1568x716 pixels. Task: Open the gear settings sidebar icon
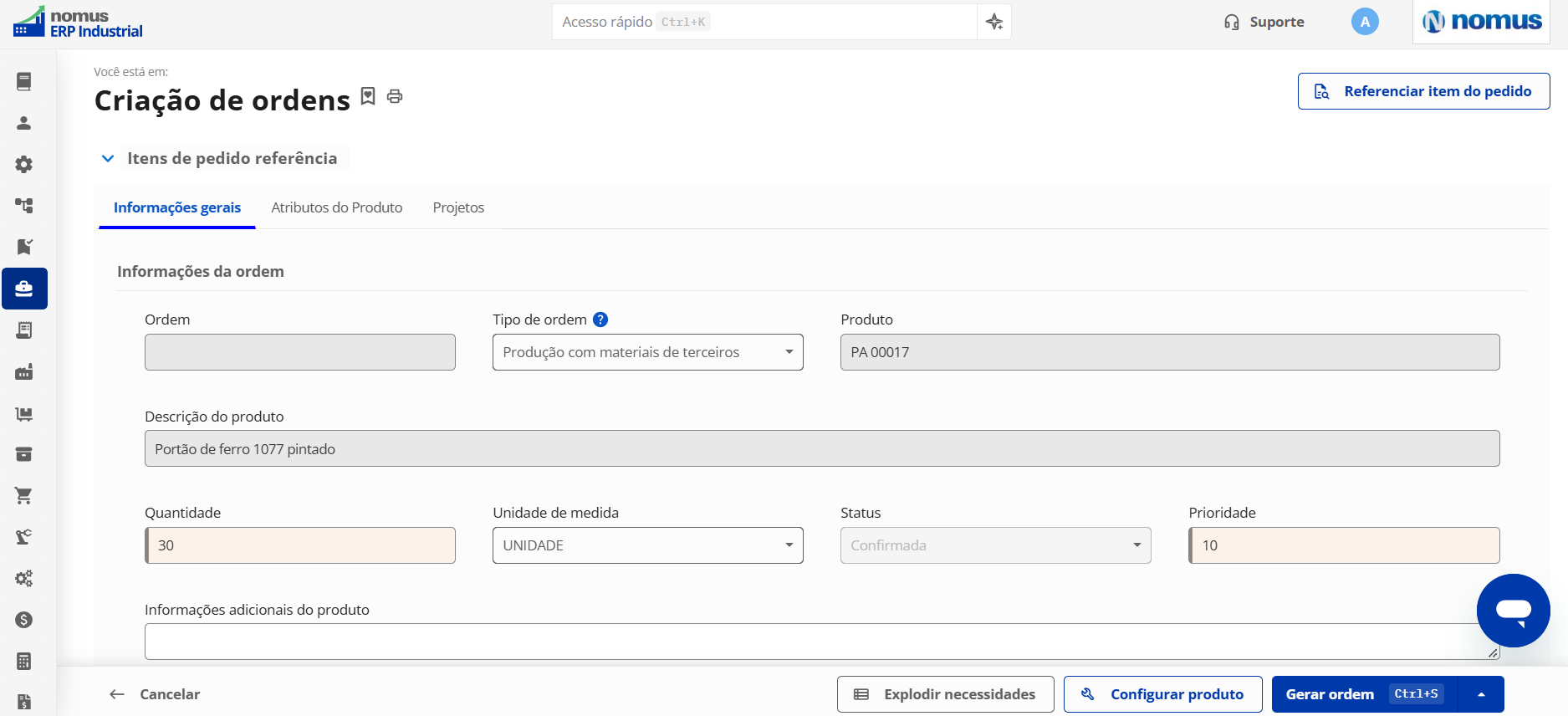(24, 164)
